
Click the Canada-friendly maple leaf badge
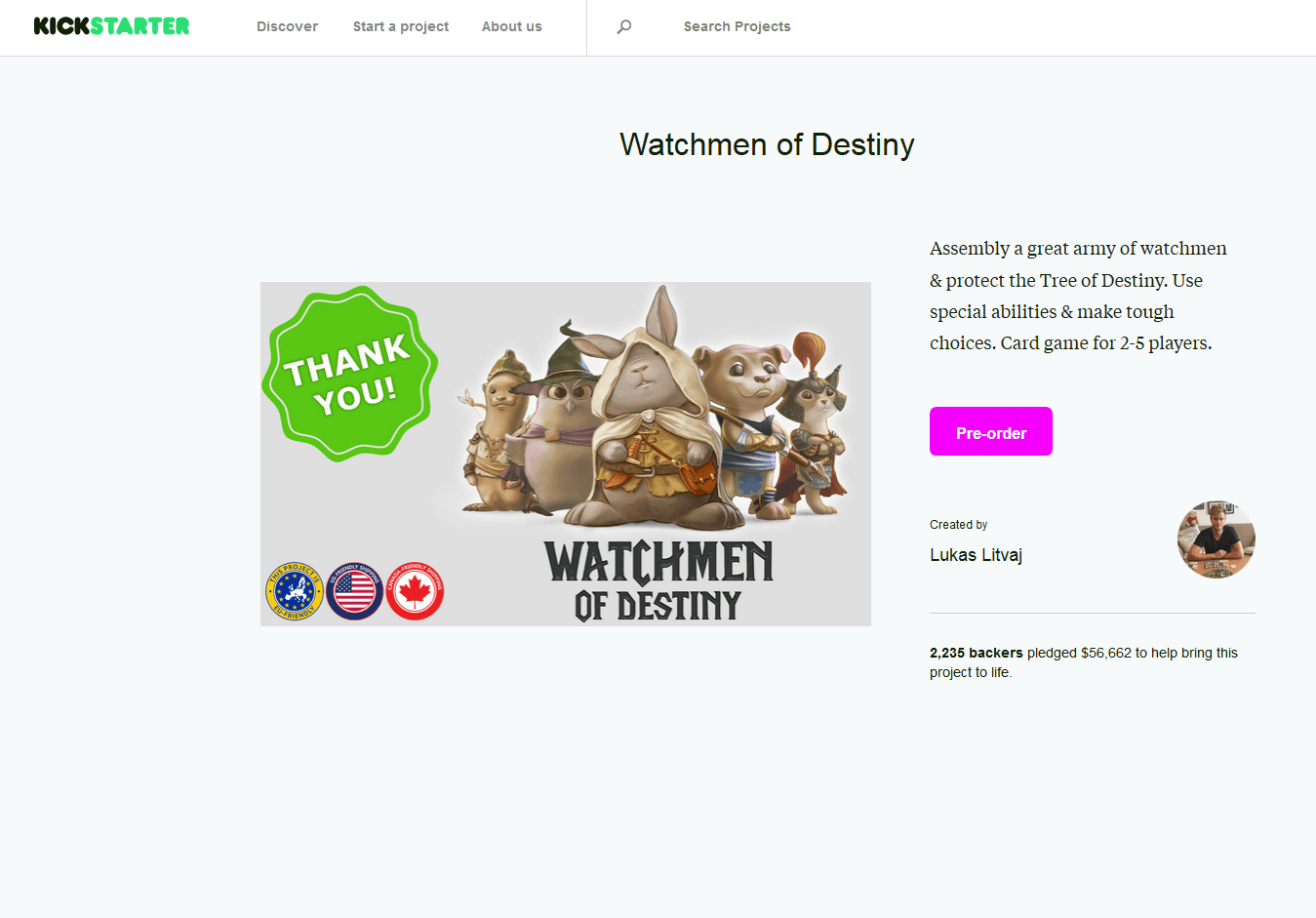[x=415, y=591]
